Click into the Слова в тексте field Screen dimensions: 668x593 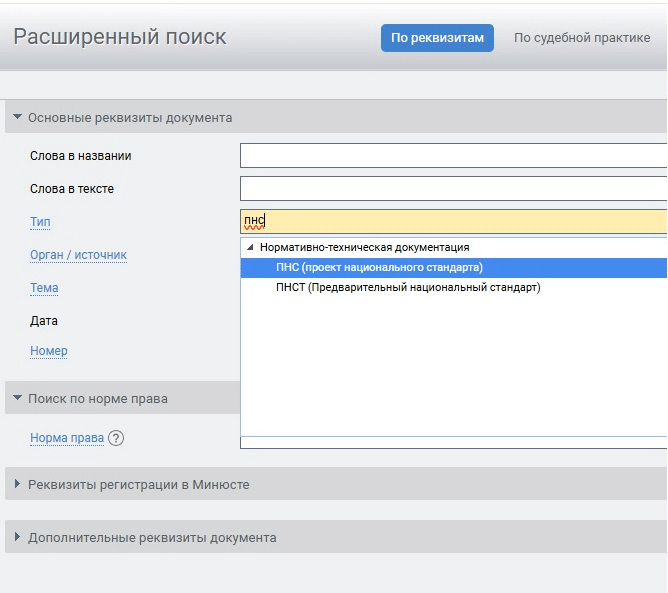point(452,189)
